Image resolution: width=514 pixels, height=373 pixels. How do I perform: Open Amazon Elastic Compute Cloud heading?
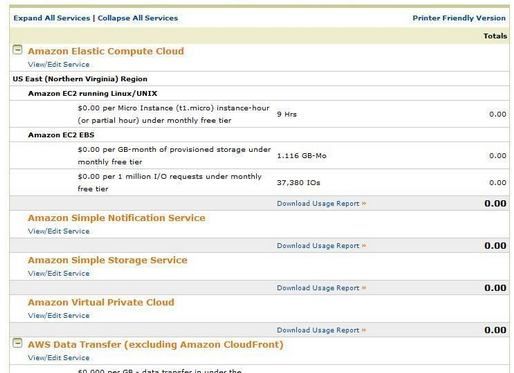(106, 51)
